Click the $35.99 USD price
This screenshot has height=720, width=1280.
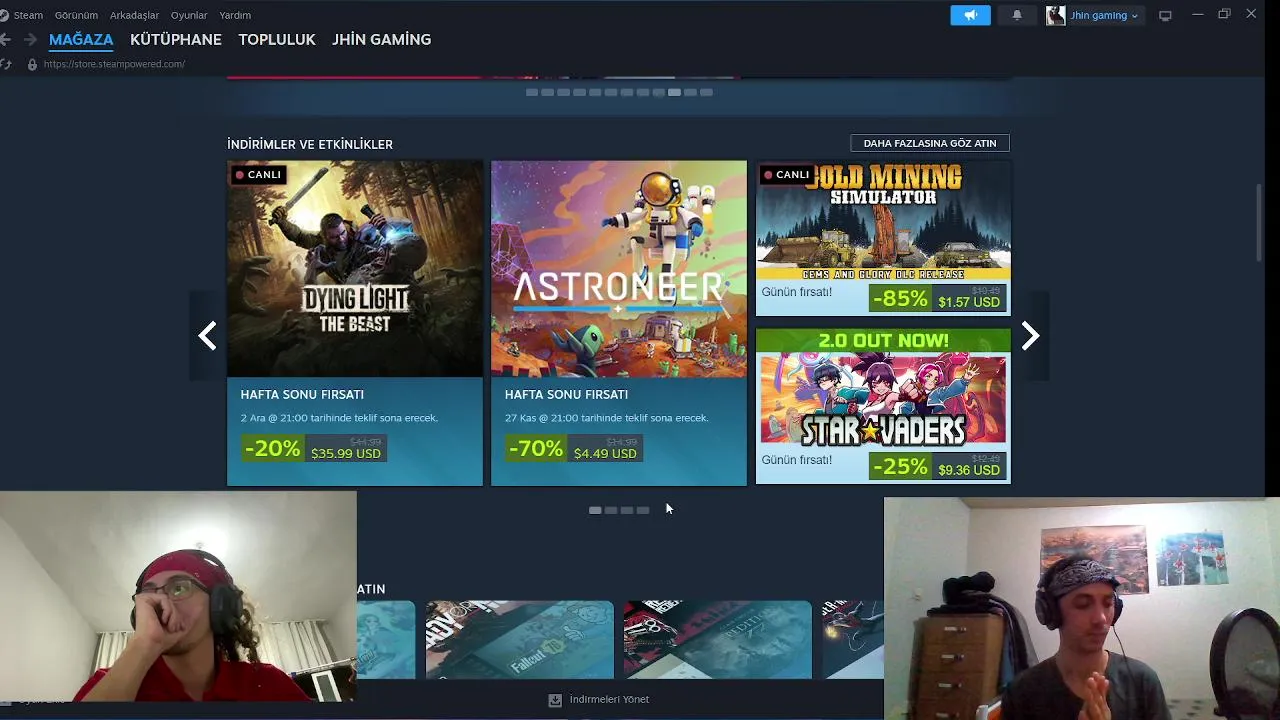tap(346, 453)
